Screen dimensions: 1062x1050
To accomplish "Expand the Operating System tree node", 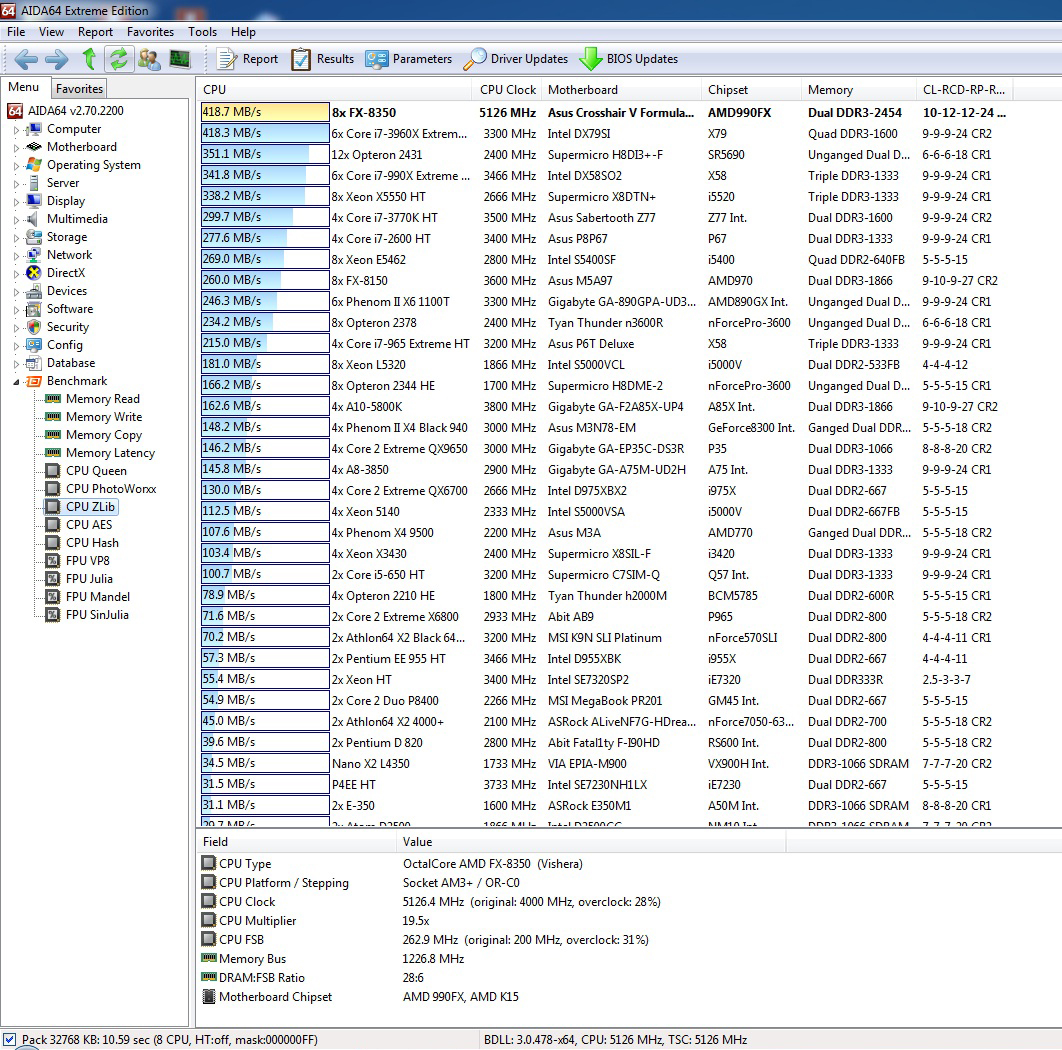I will tap(16, 165).
